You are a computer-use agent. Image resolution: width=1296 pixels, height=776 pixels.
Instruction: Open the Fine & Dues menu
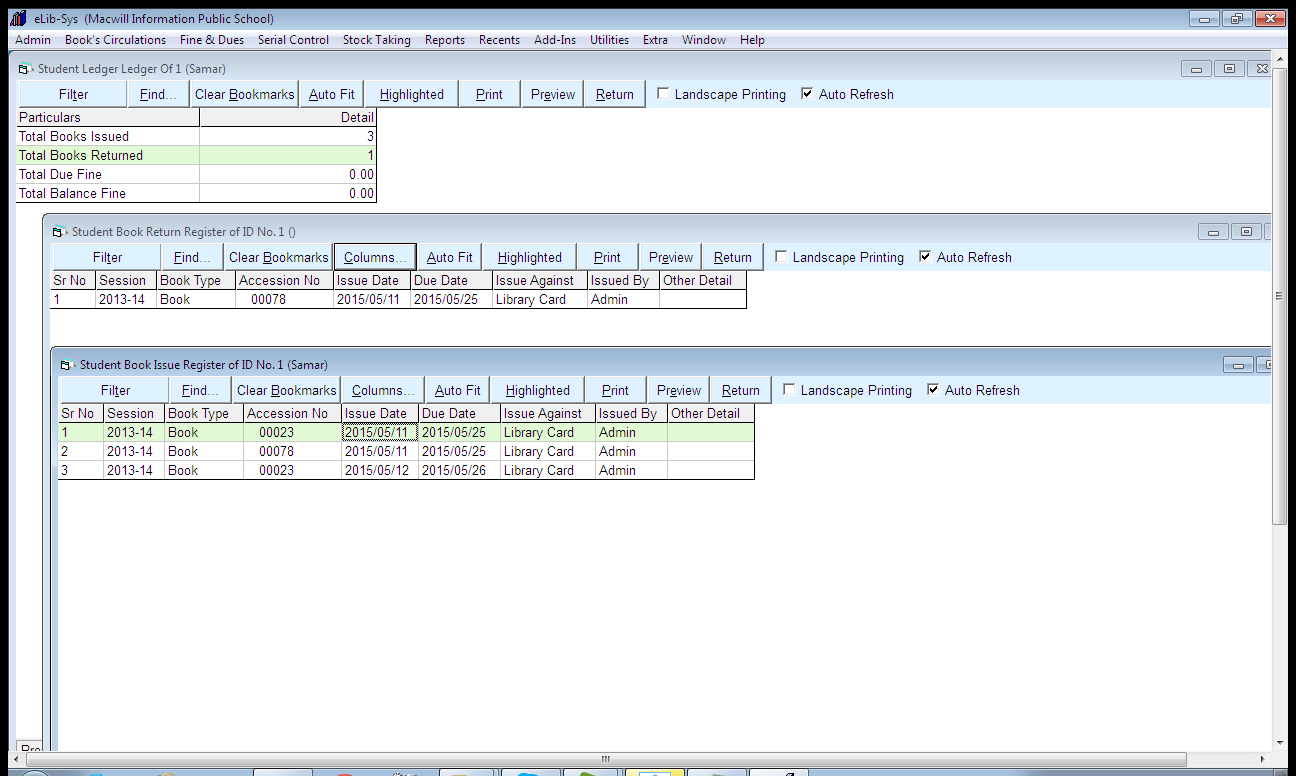click(x=212, y=40)
